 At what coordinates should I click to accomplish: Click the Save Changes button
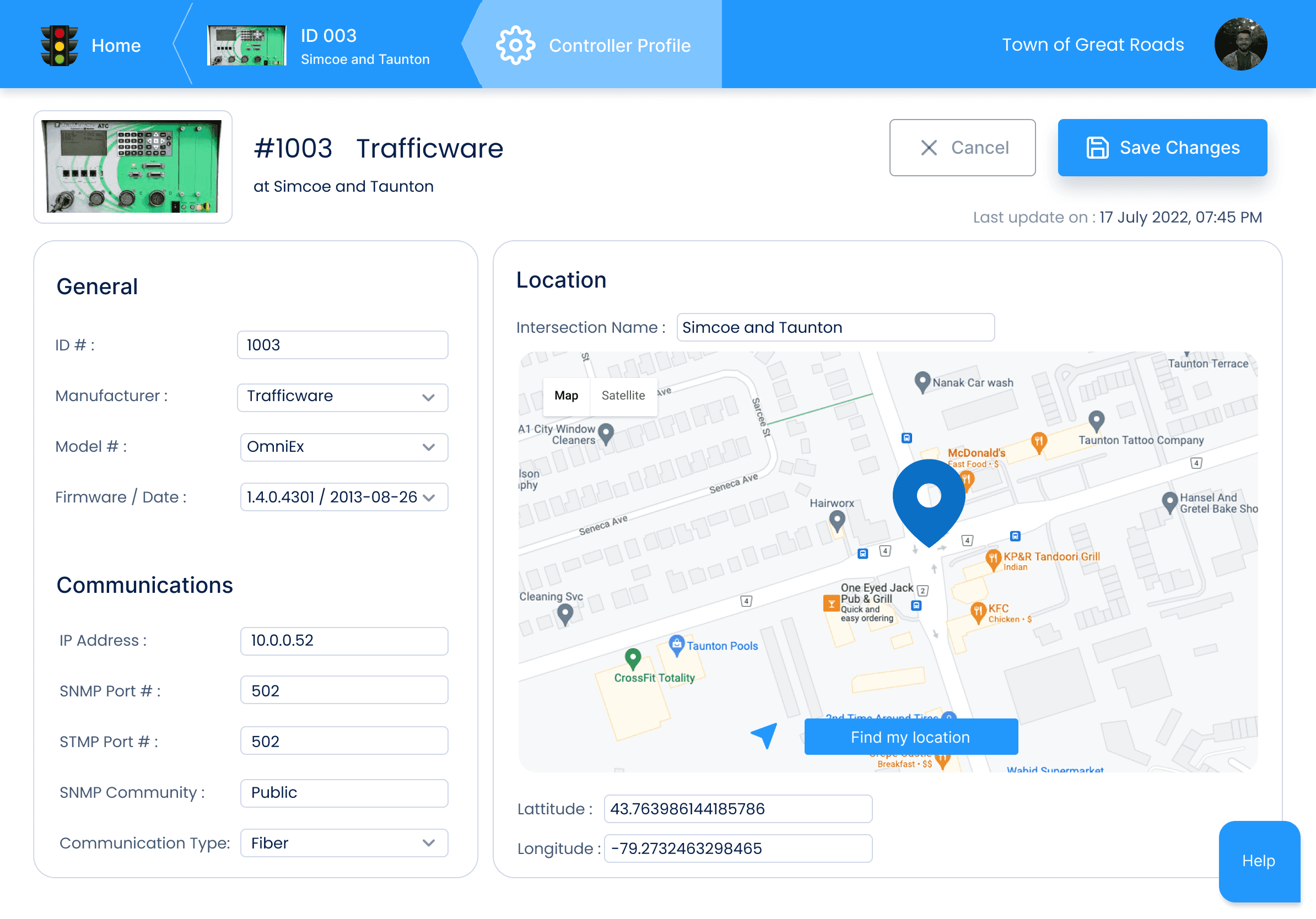point(1162,148)
